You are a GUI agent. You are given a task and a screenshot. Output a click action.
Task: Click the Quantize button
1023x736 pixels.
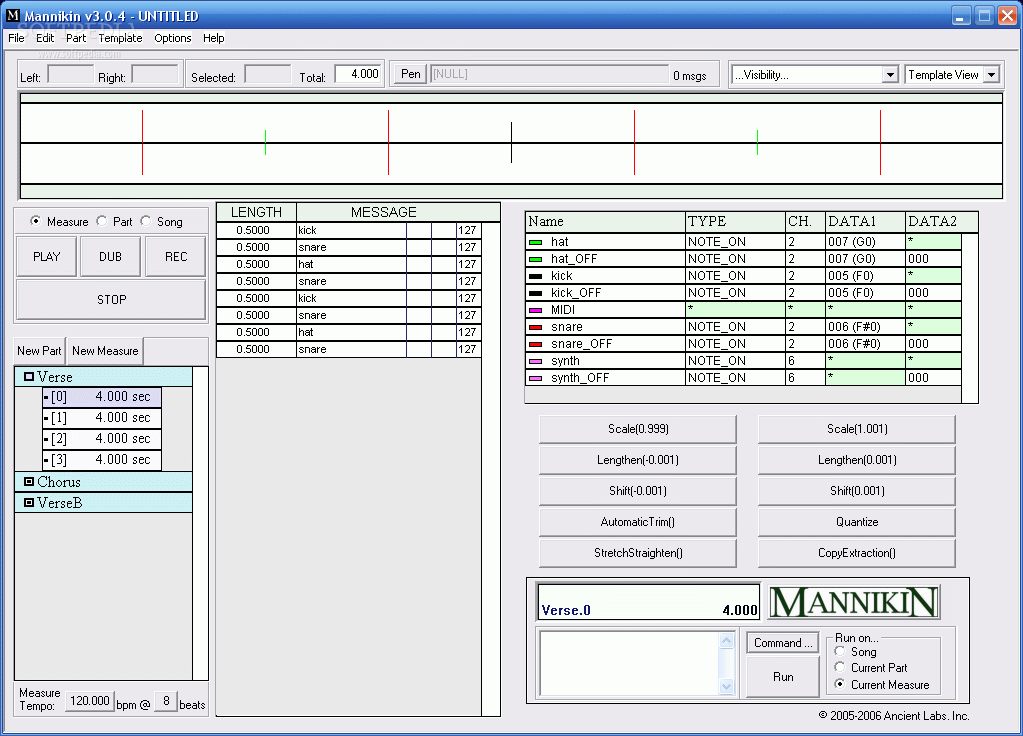[857, 522]
